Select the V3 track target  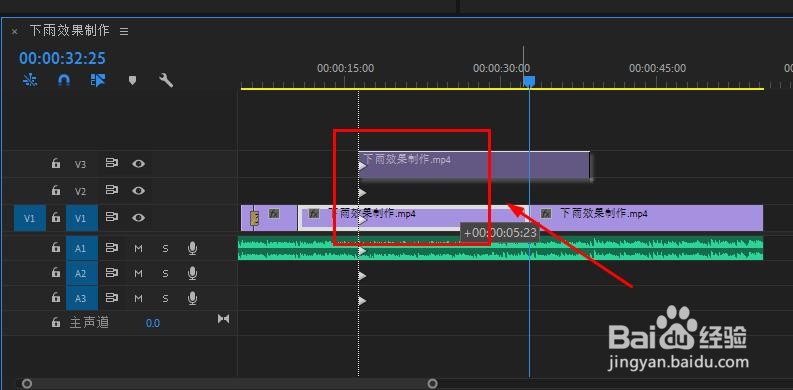pos(81,164)
